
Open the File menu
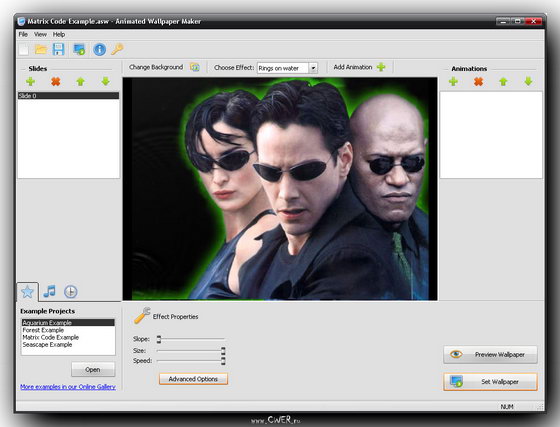click(23, 34)
